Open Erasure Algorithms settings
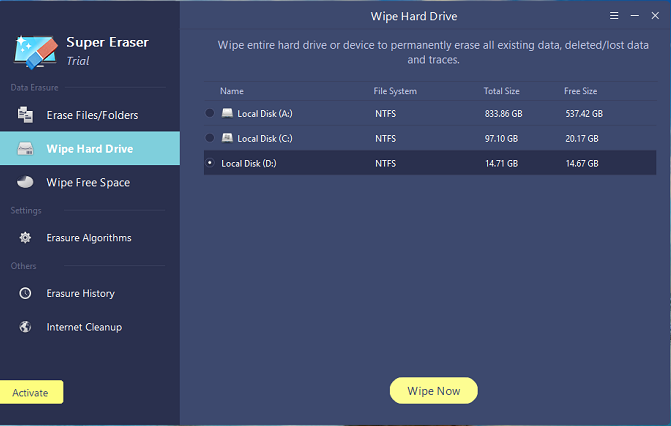The image size is (671, 426). coord(90,238)
